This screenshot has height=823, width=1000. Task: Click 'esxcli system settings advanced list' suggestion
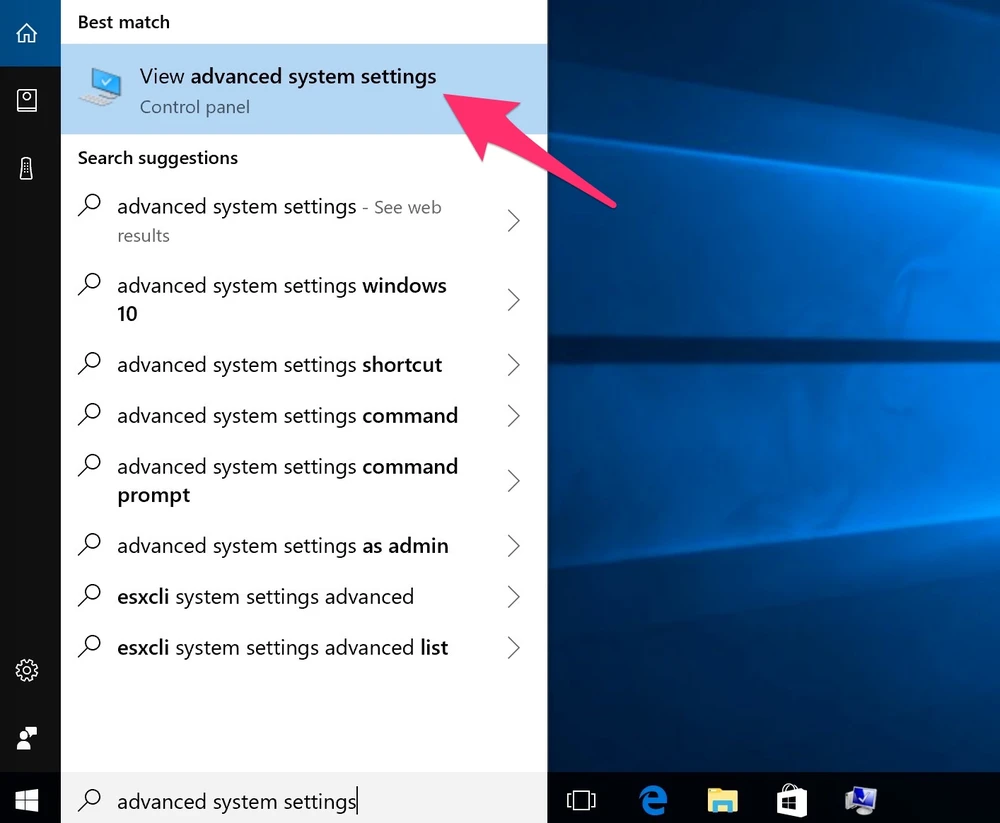point(282,648)
